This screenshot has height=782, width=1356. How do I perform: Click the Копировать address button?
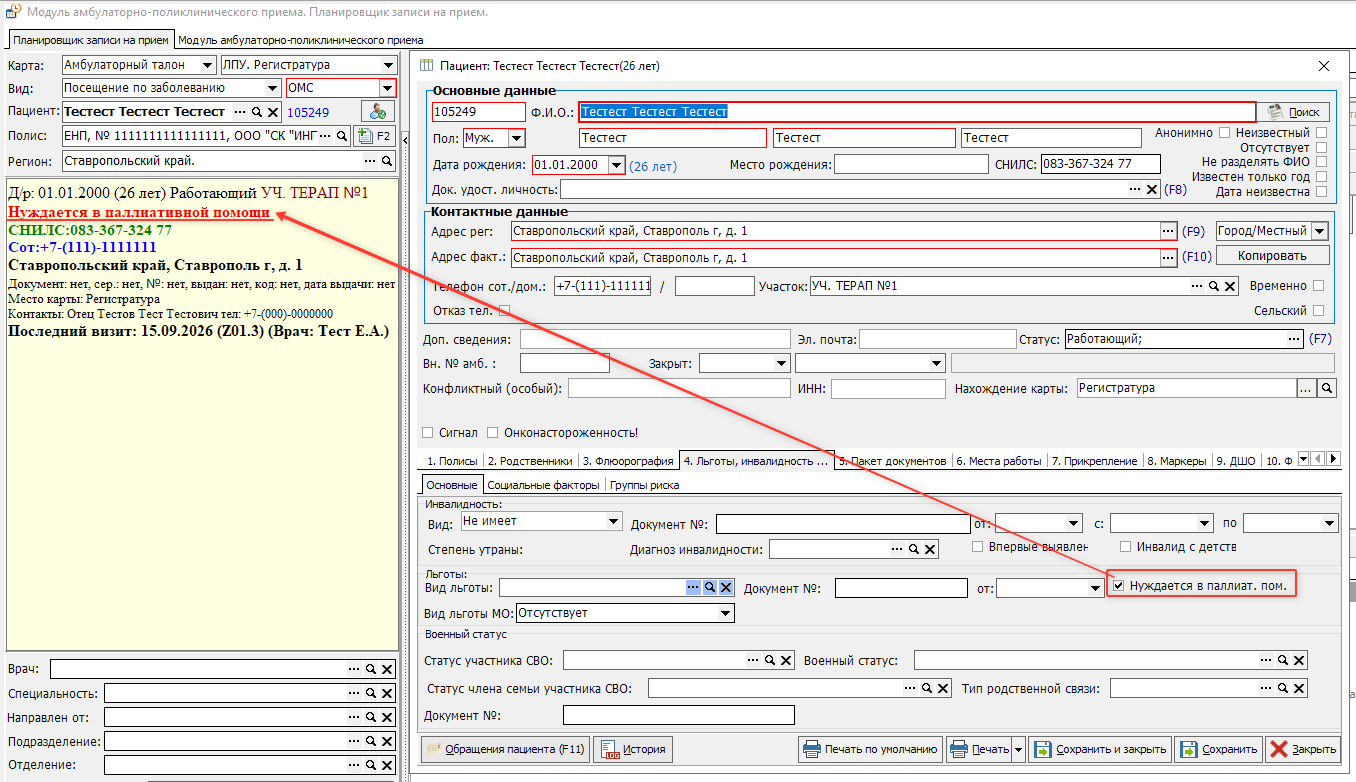(1272, 256)
